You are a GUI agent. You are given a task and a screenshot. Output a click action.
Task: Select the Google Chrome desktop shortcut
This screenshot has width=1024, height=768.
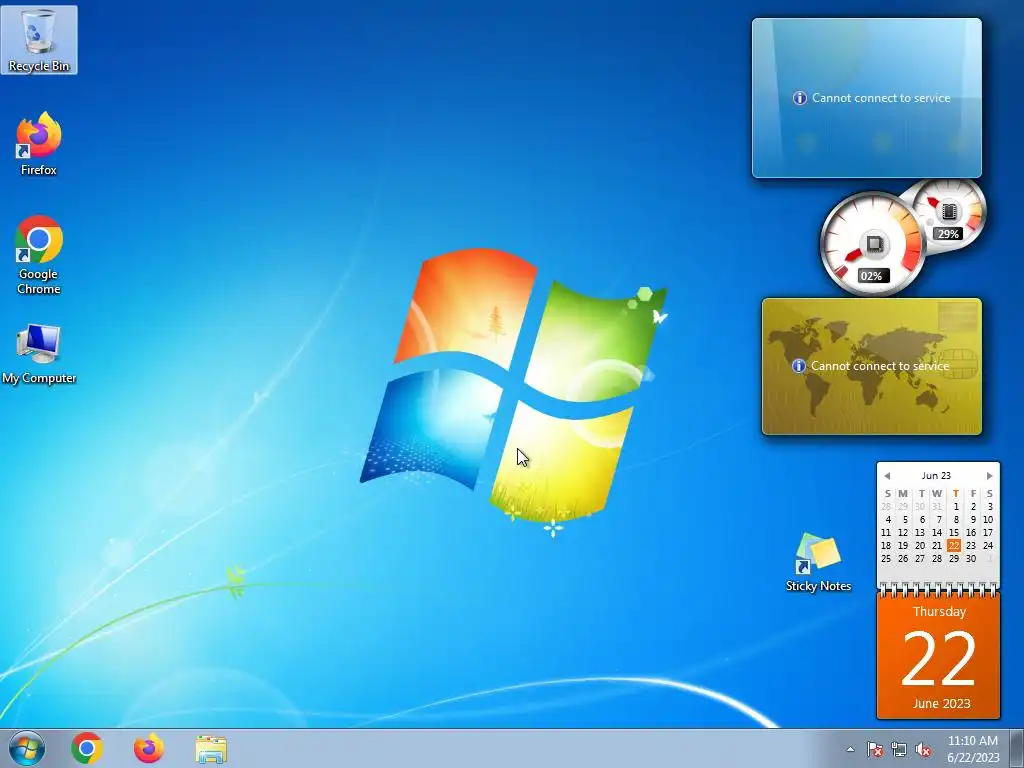tap(39, 255)
